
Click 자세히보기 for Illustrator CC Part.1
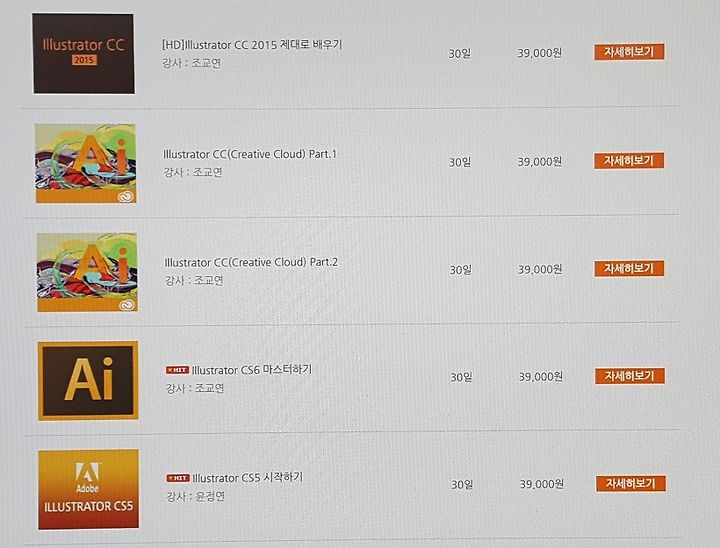629,161
